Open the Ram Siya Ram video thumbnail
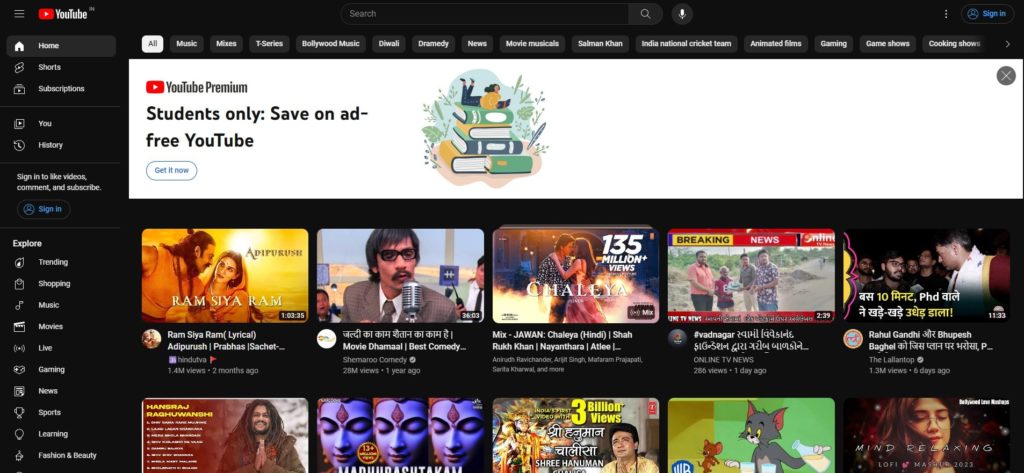This screenshot has height=473, width=1024. click(225, 275)
